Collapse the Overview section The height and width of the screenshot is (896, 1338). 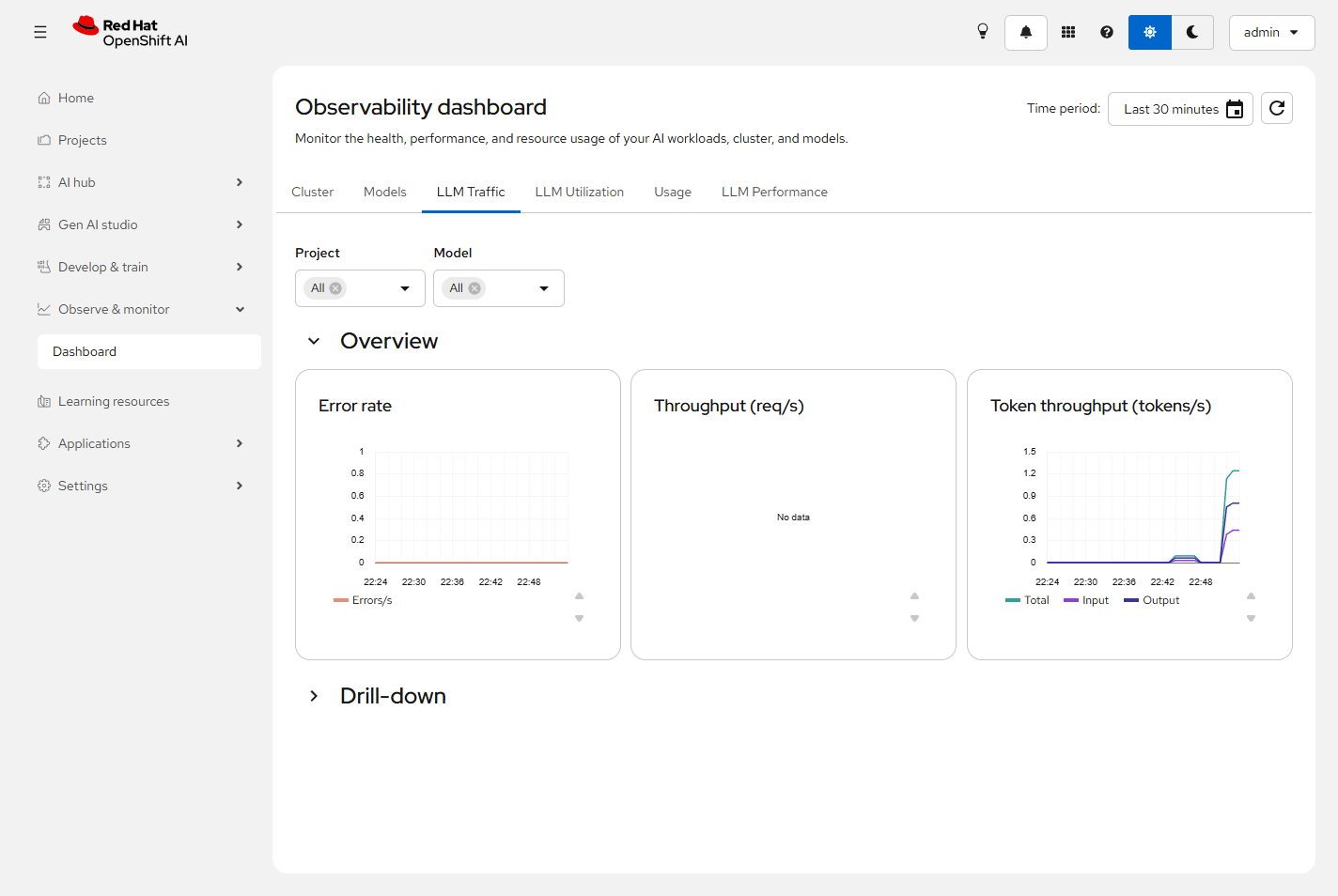pyautogui.click(x=314, y=341)
